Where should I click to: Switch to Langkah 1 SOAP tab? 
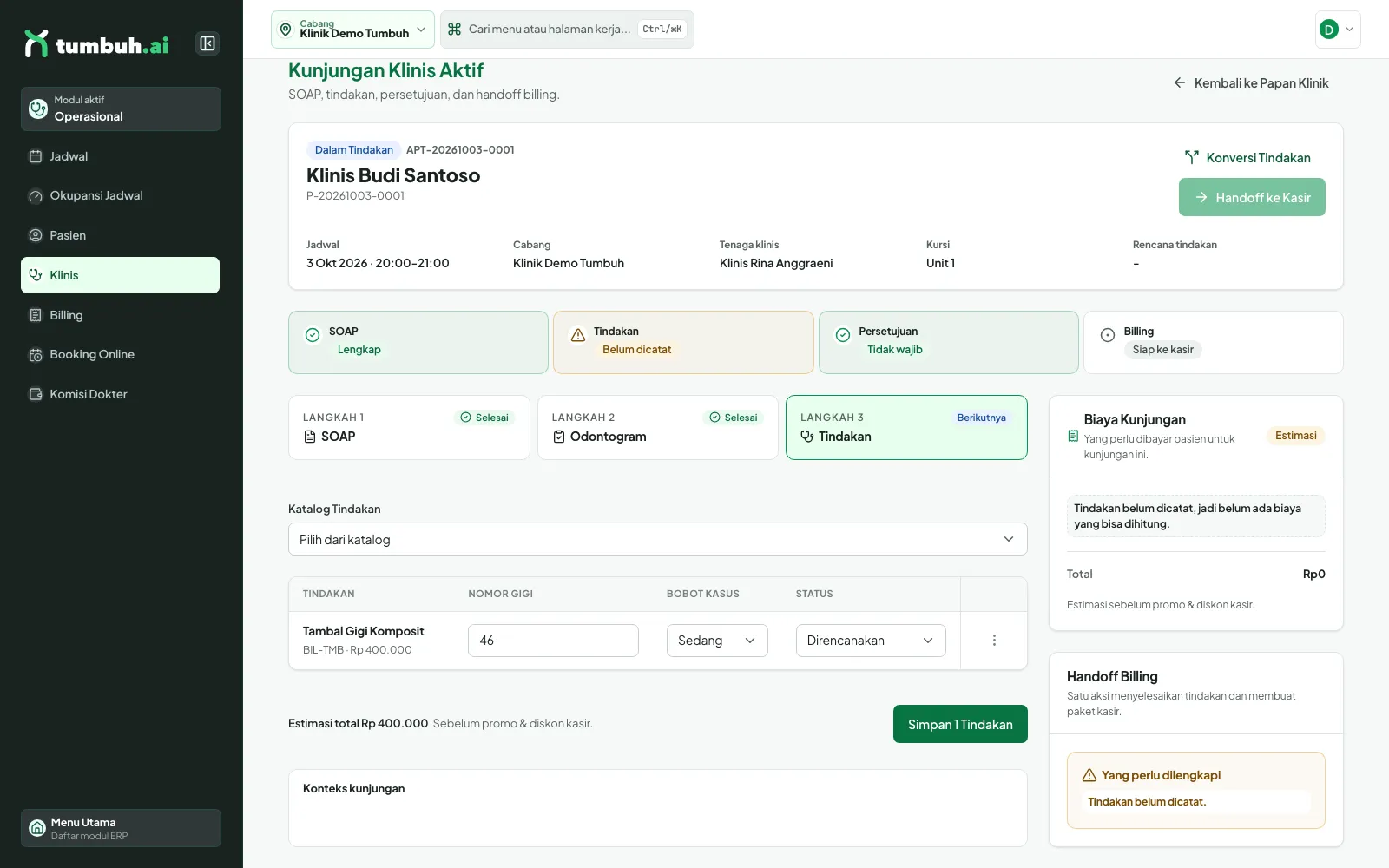pyautogui.click(x=409, y=428)
